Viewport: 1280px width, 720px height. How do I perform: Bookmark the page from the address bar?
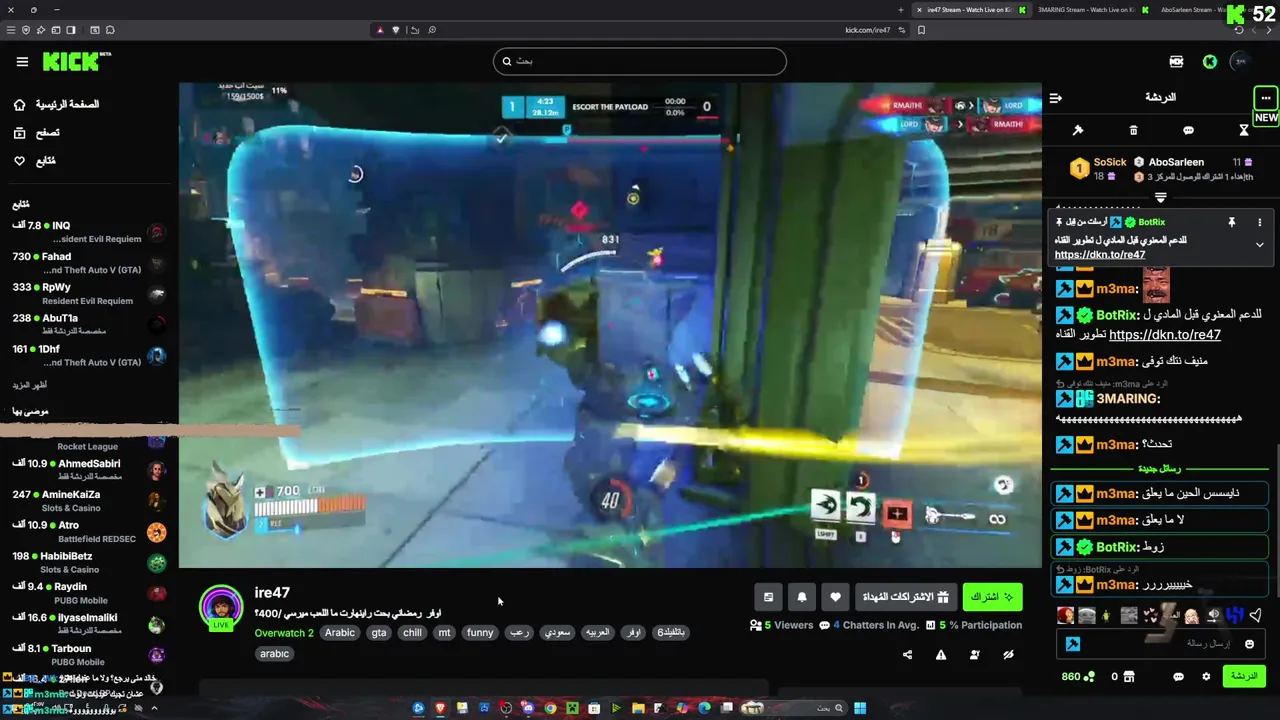tap(921, 30)
